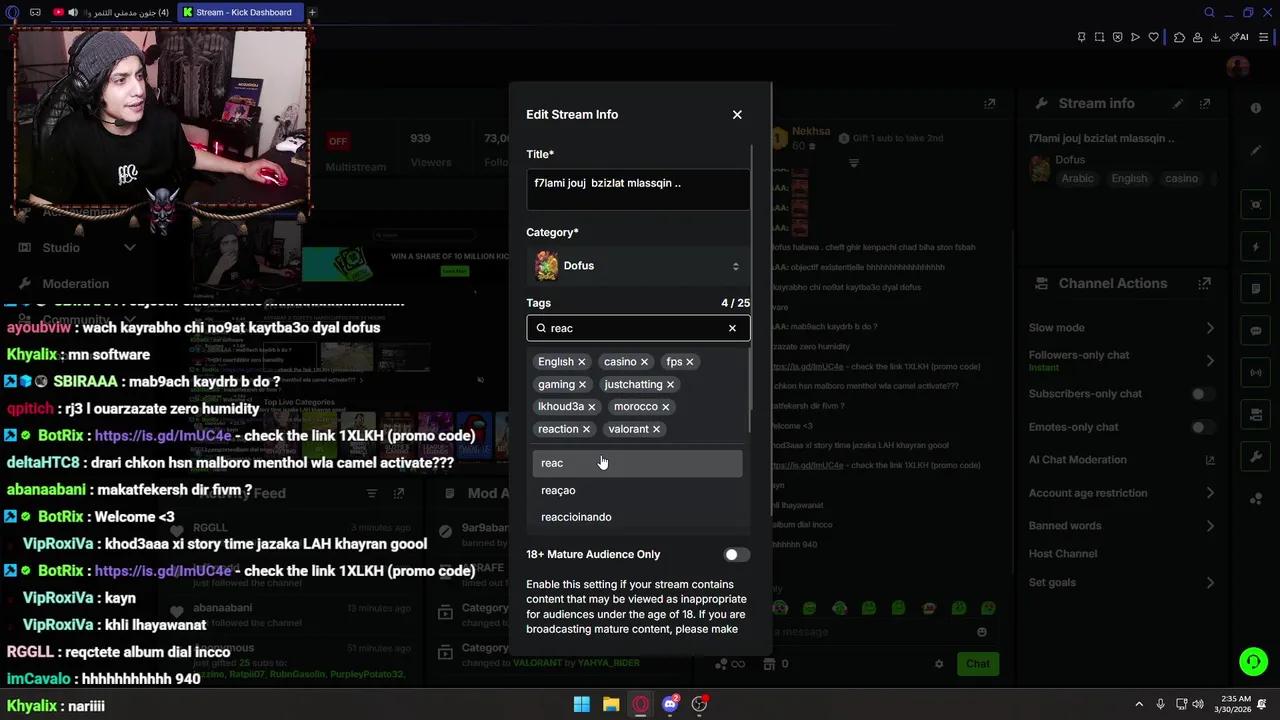1280x720 pixels.
Task: Open AI Chat Moderation external link
Action: 1210,460
